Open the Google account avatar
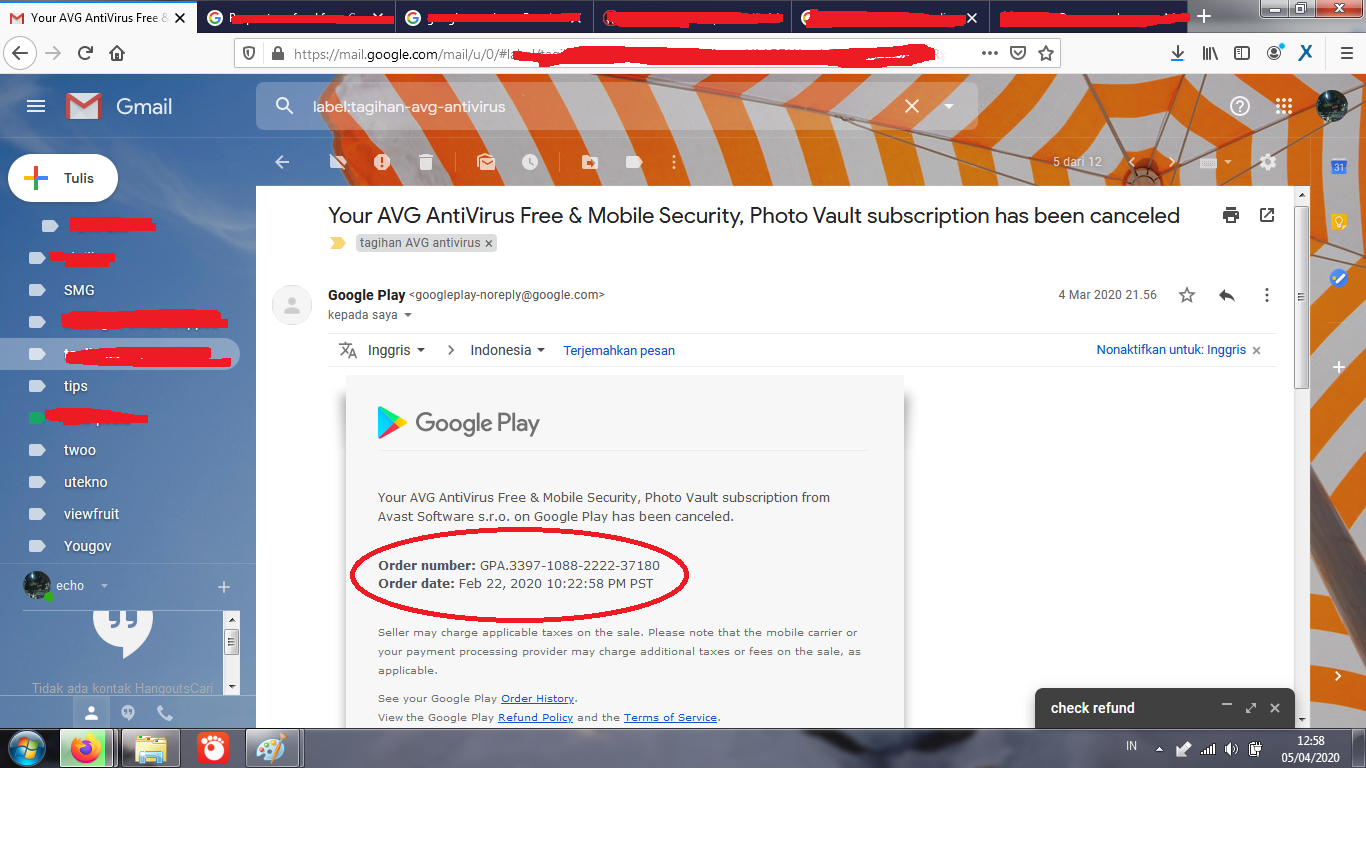The height and width of the screenshot is (854, 1366). click(x=1332, y=106)
